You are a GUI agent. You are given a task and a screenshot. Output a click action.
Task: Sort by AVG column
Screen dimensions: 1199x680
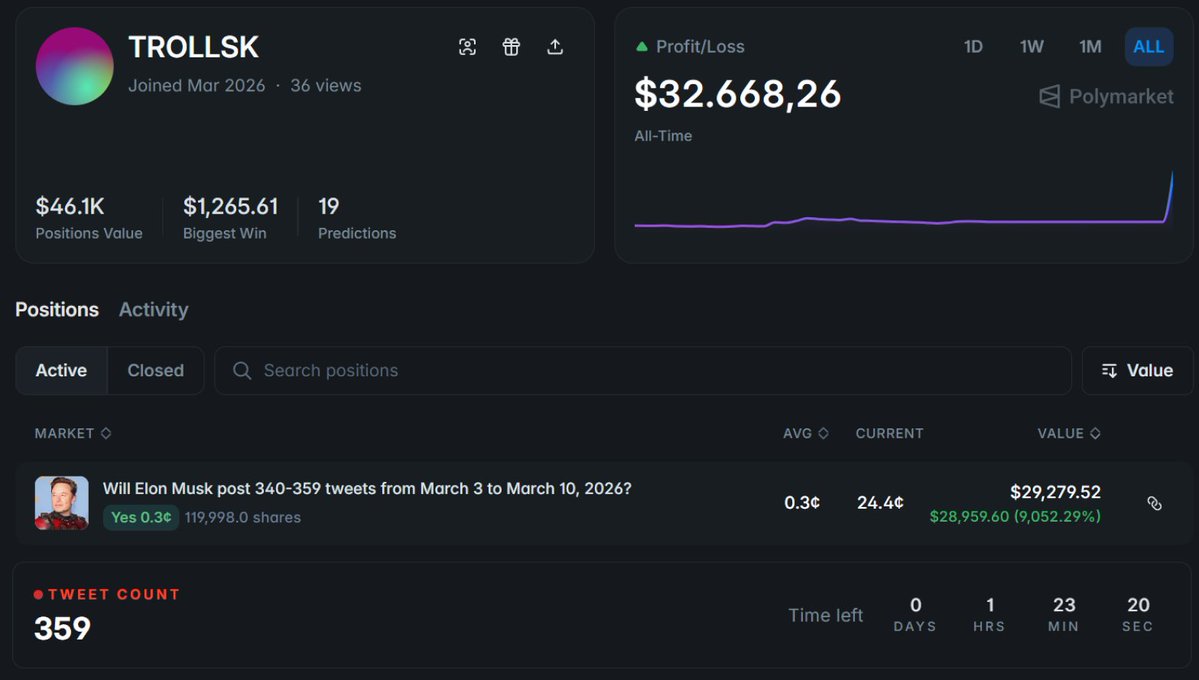coord(805,433)
